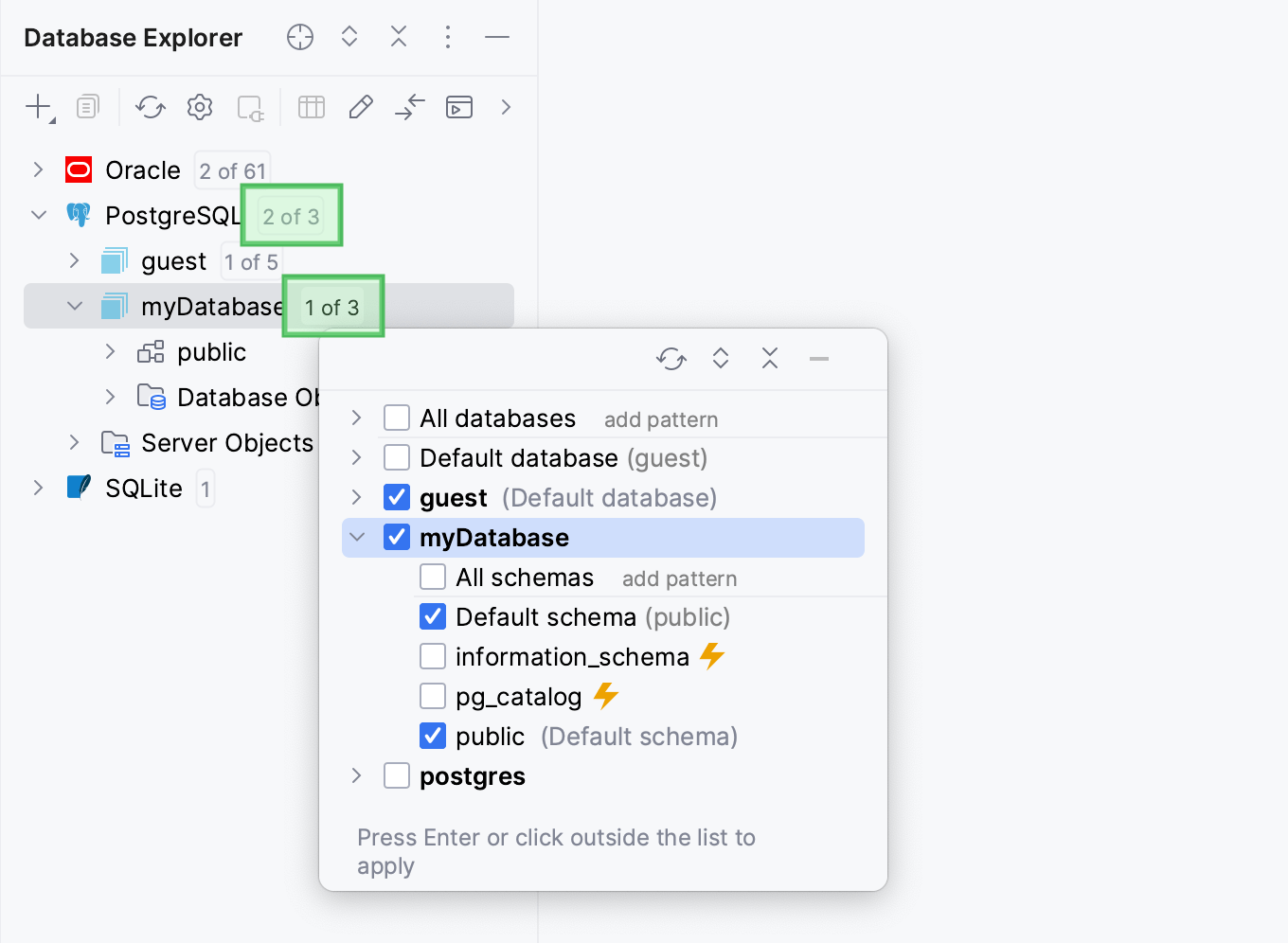Viewport: 1288px width, 943px height.
Task: Click the refresh icon in the schemas popup
Action: 671,359
